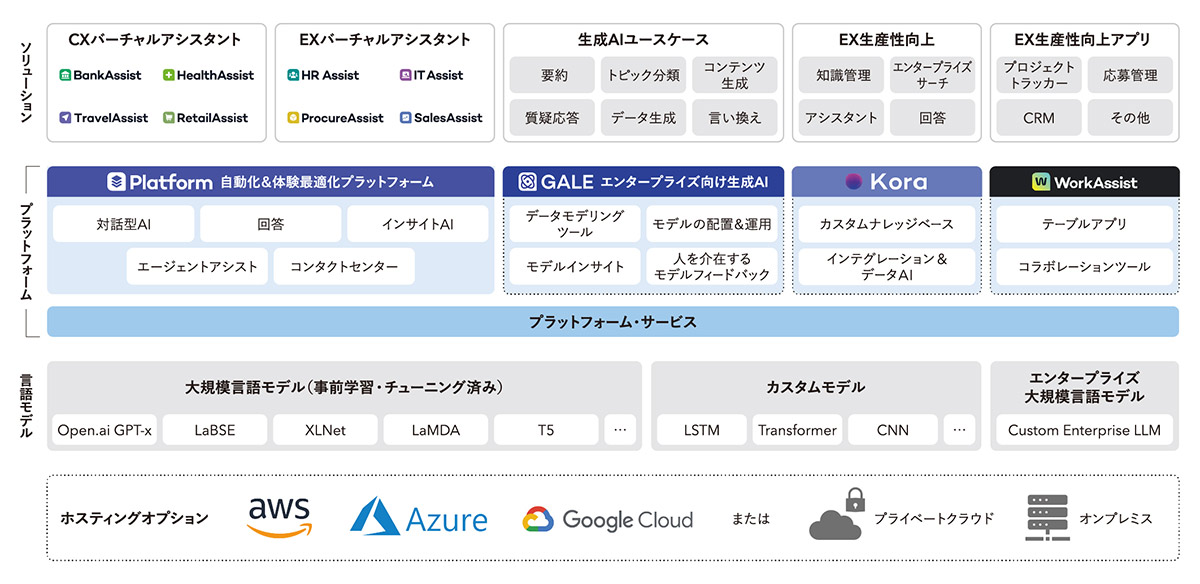Viewport: 1200px width, 584px height.
Task: Select the TravelAssist icon
Action: [x=65, y=118]
